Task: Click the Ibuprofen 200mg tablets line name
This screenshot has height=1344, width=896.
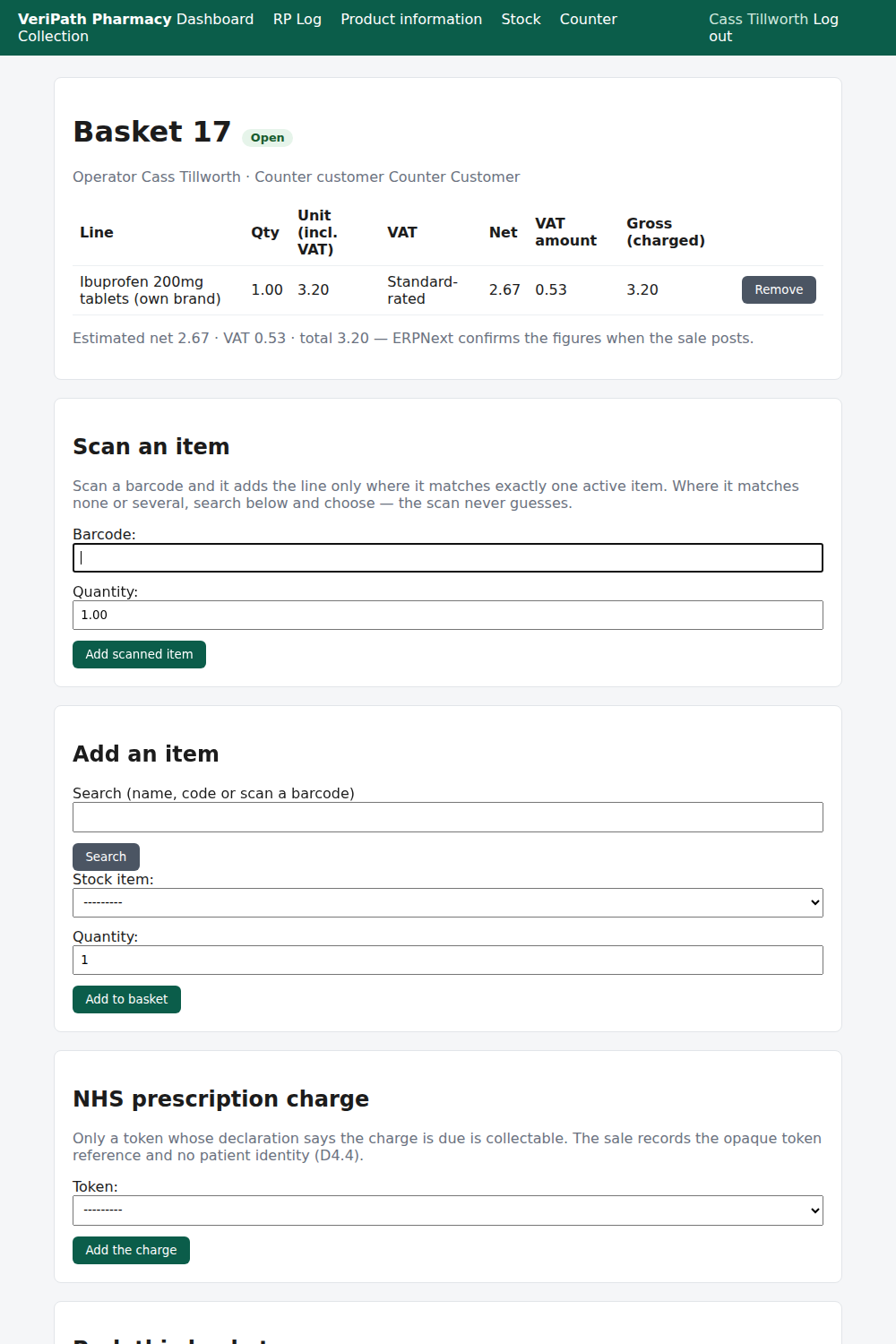Action: (150, 289)
